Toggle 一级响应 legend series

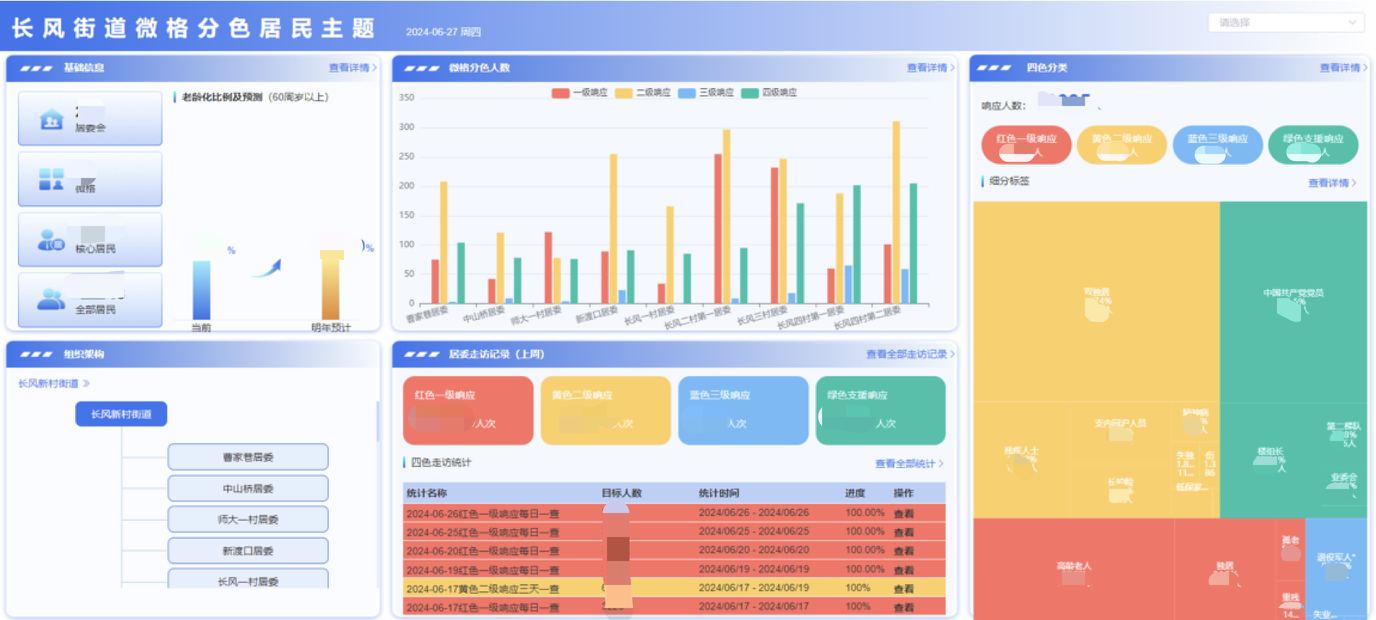(x=580, y=93)
